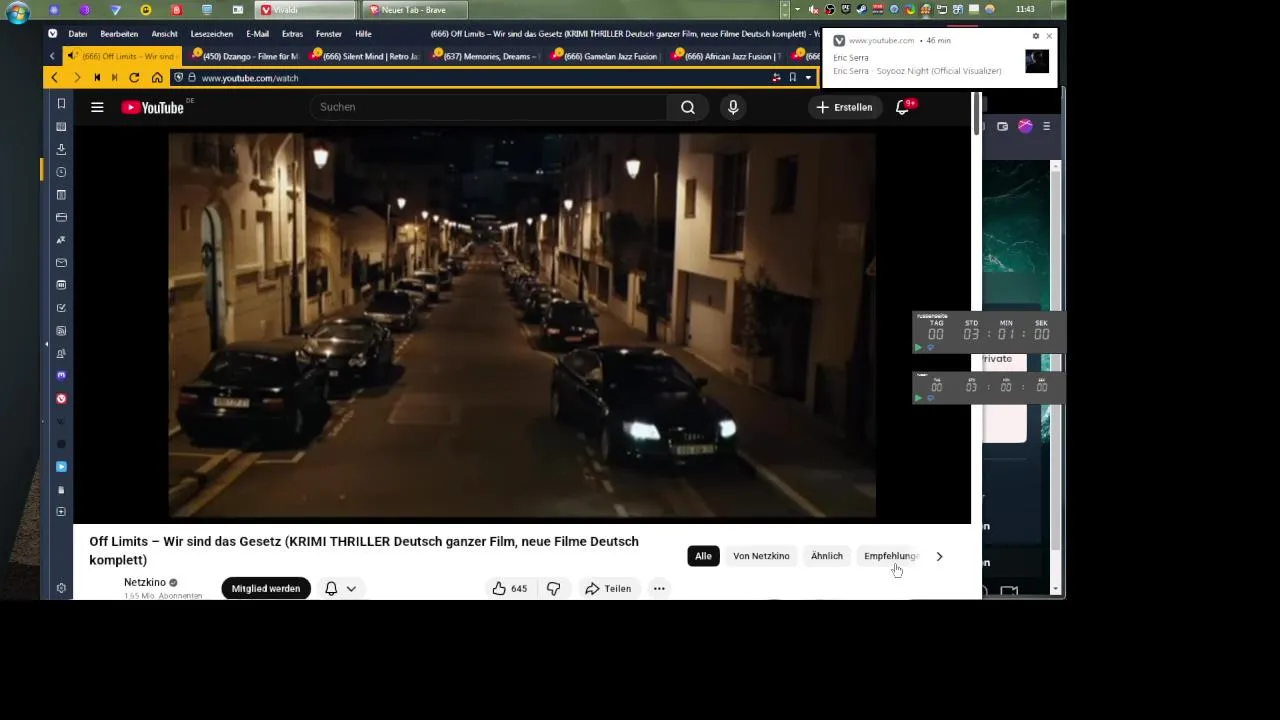The height and width of the screenshot is (720, 1280).
Task: Go back with Vivaldi's back arrow
Action: 54,77
